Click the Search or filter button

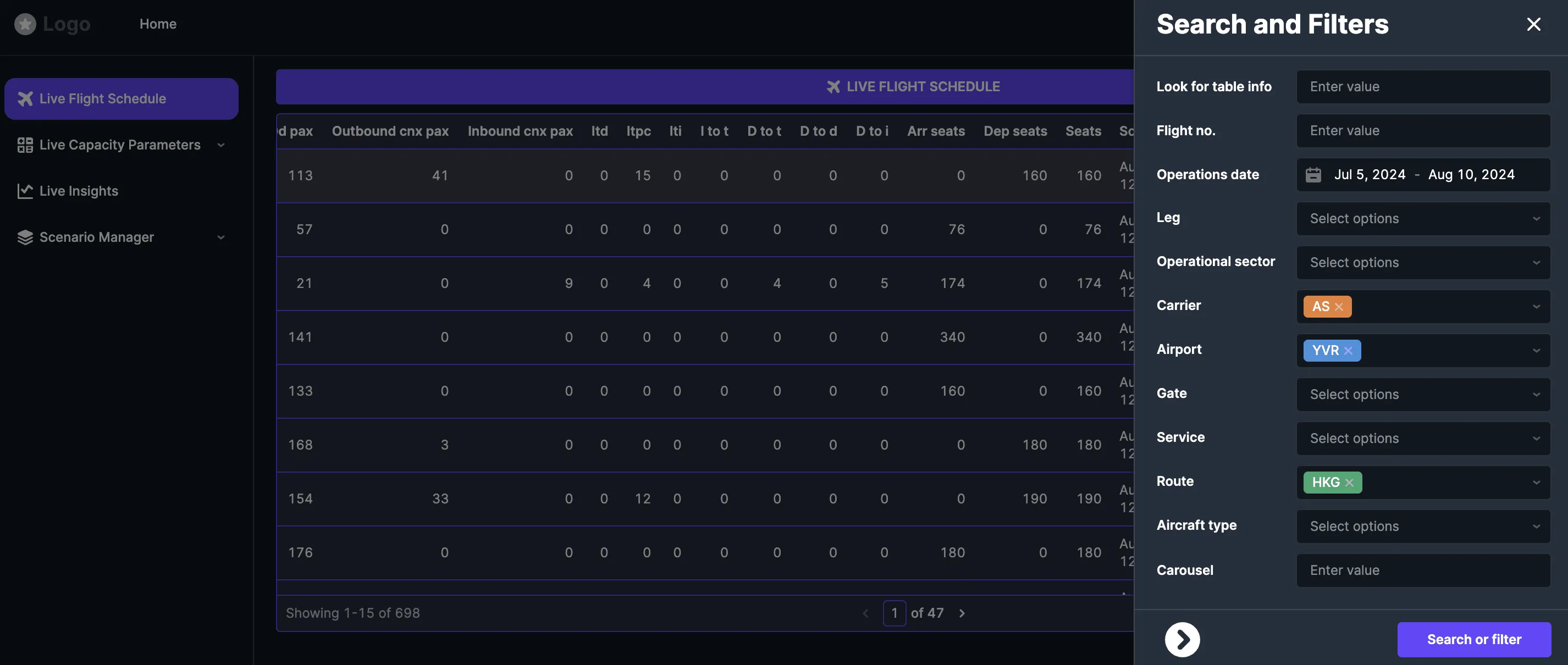click(1473, 640)
